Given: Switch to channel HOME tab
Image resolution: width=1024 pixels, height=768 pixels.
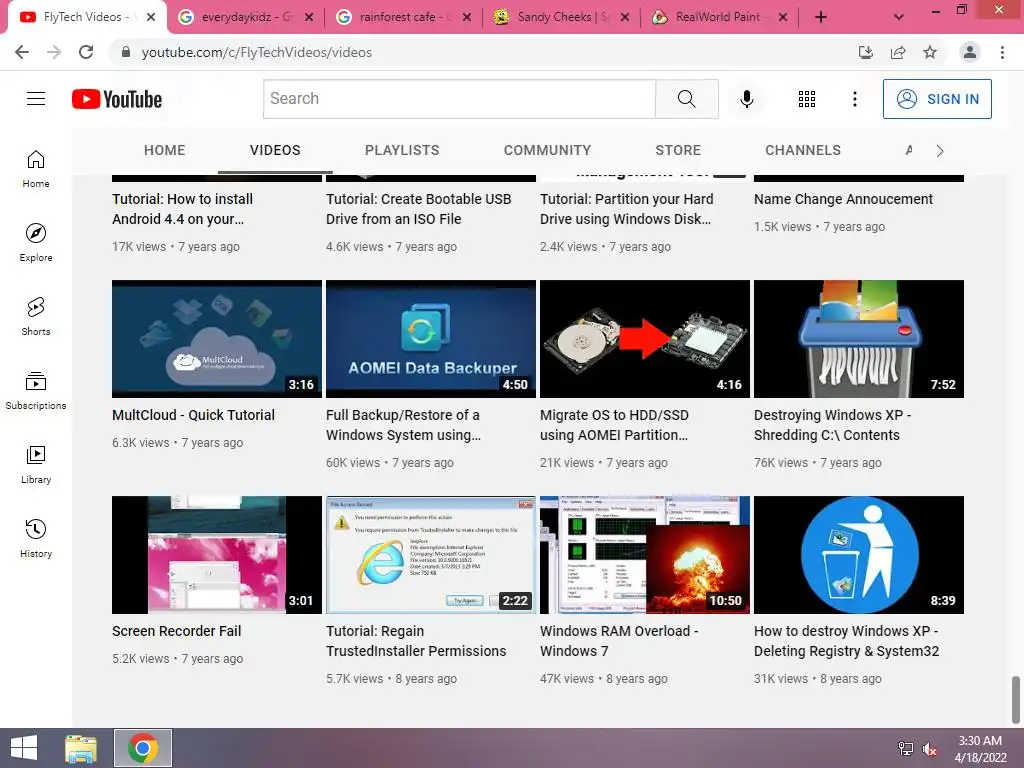Looking at the screenshot, I should (x=165, y=150).
